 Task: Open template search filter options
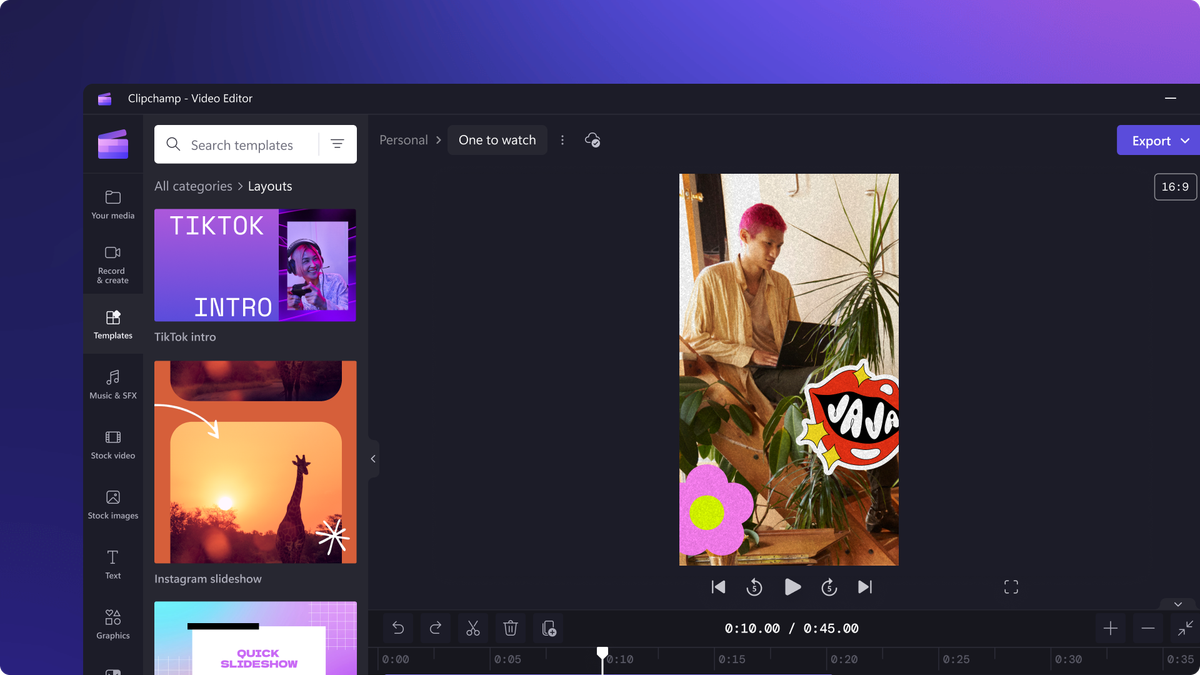[337, 144]
